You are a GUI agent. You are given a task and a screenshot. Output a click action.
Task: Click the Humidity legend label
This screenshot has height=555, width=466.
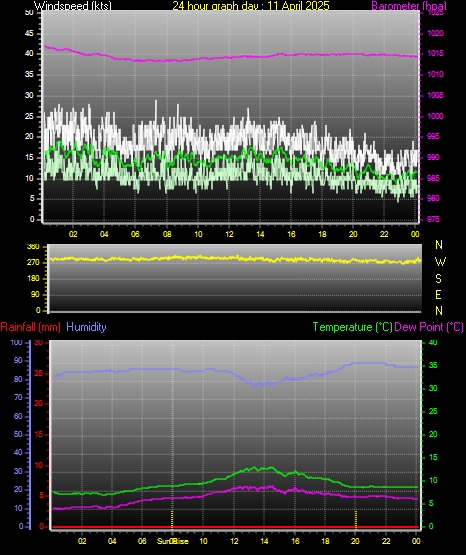[x=86, y=327]
